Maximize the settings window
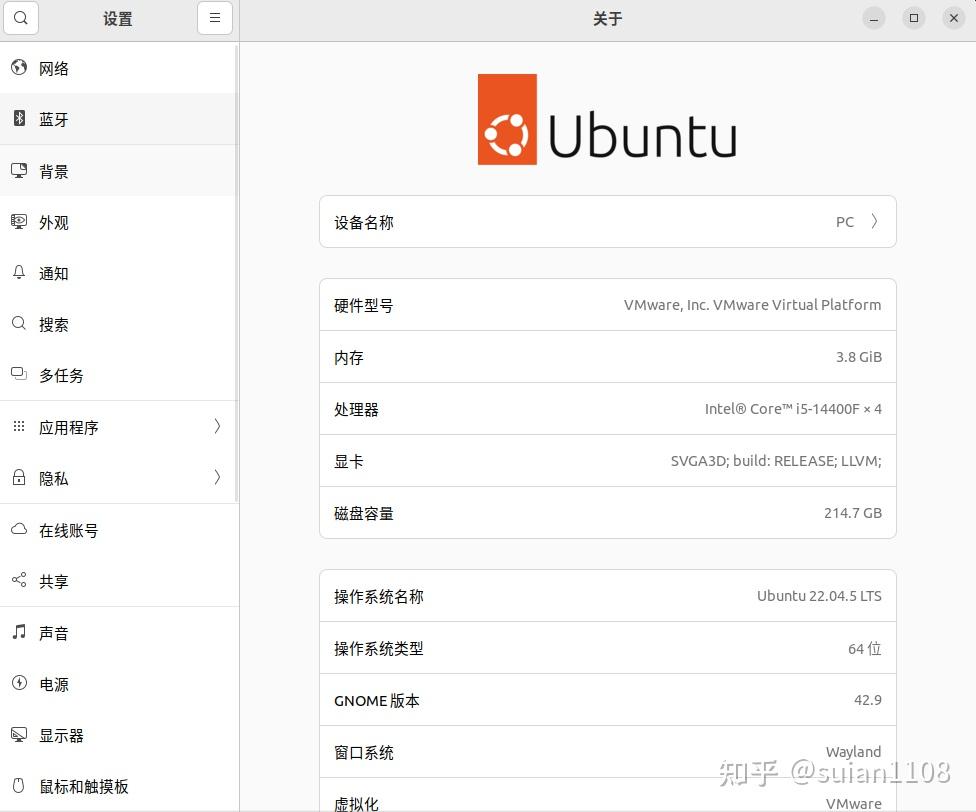 914,18
